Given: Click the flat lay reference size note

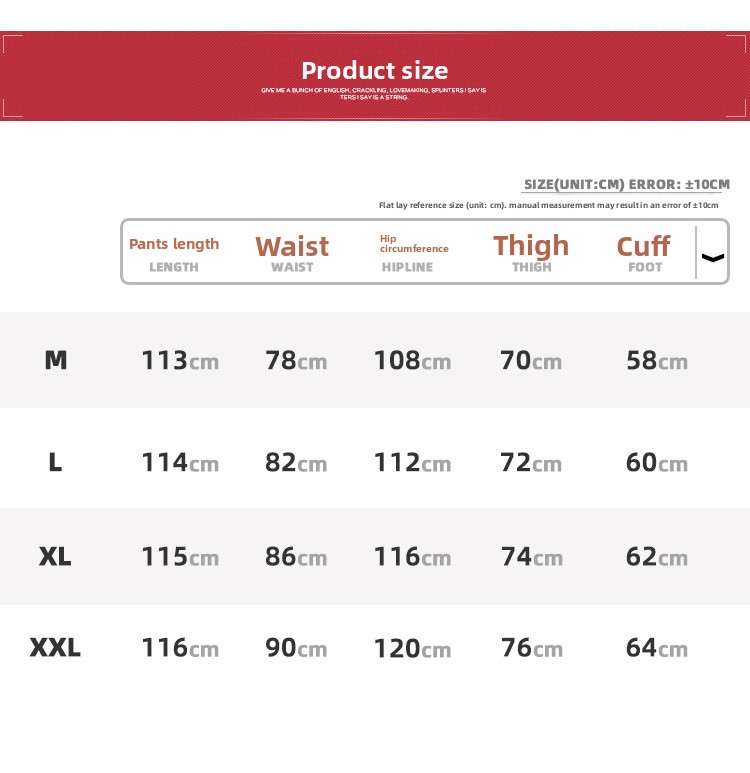Looking at the screenshot, I should (x=548, y=205).
